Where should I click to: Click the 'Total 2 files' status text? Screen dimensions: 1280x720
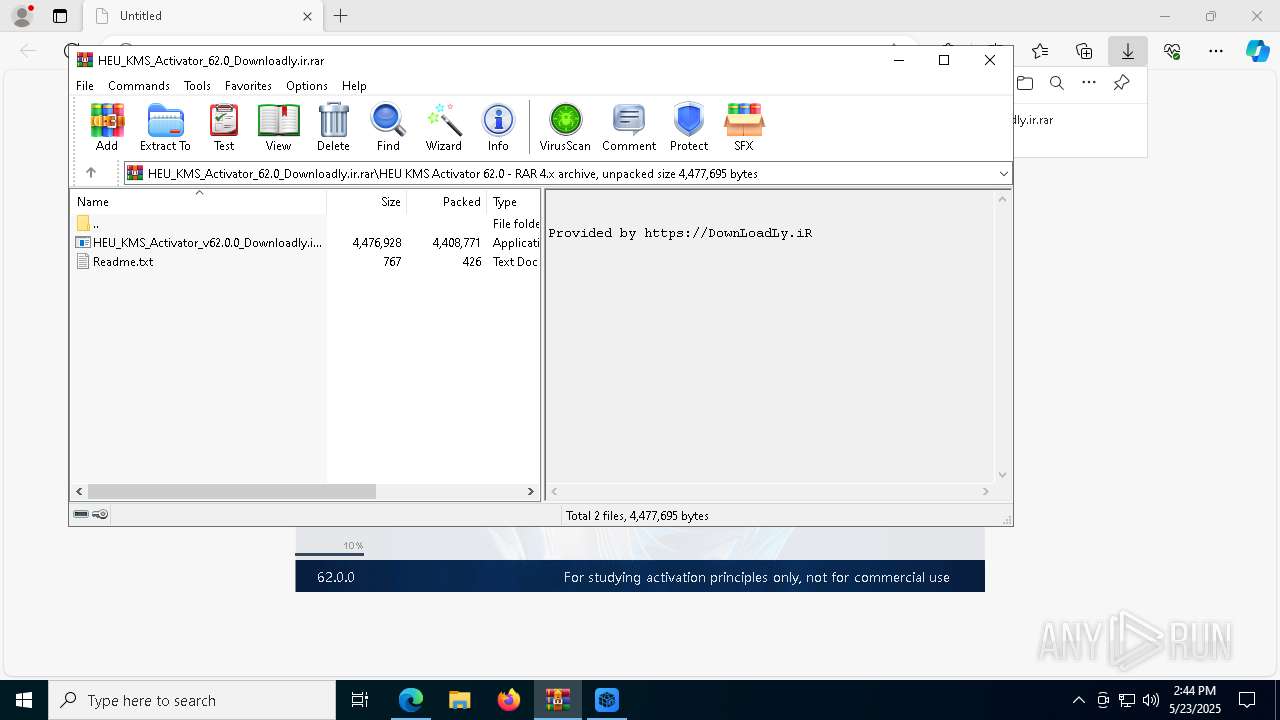coord(637,516)
